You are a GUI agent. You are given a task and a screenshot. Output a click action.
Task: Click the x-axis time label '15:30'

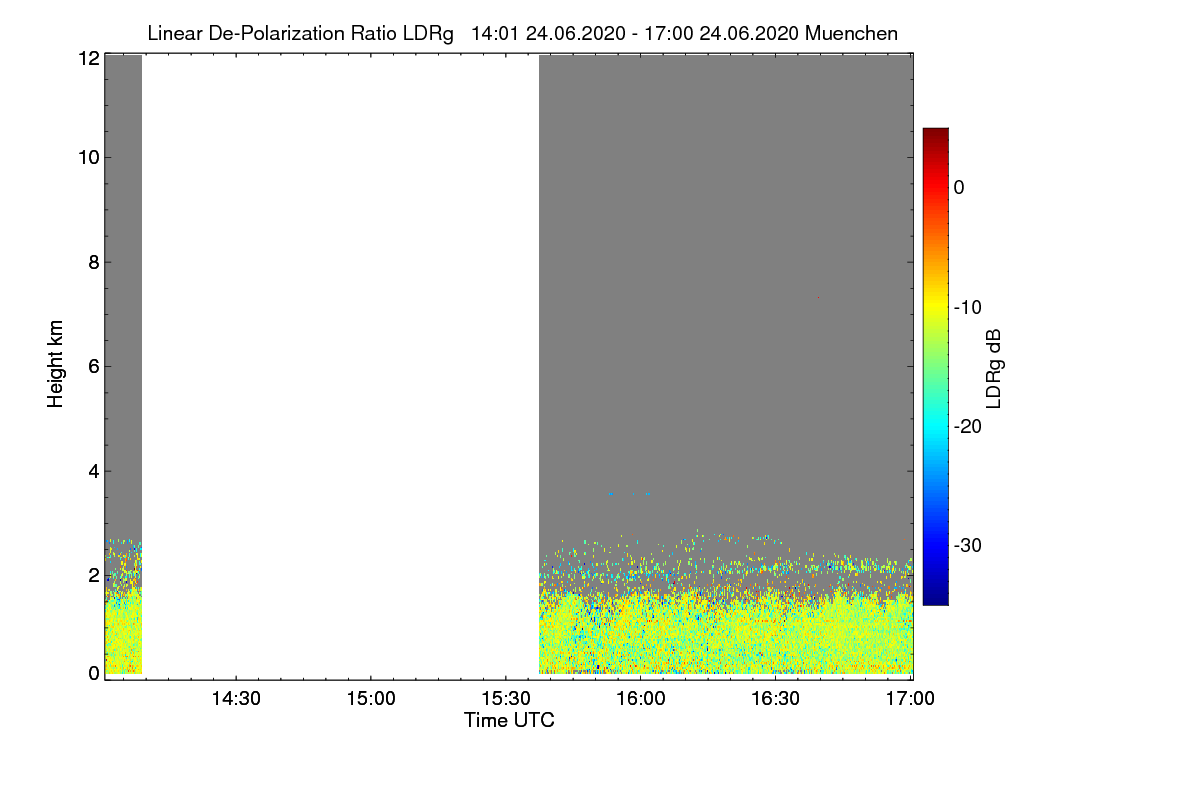[505, 699]
